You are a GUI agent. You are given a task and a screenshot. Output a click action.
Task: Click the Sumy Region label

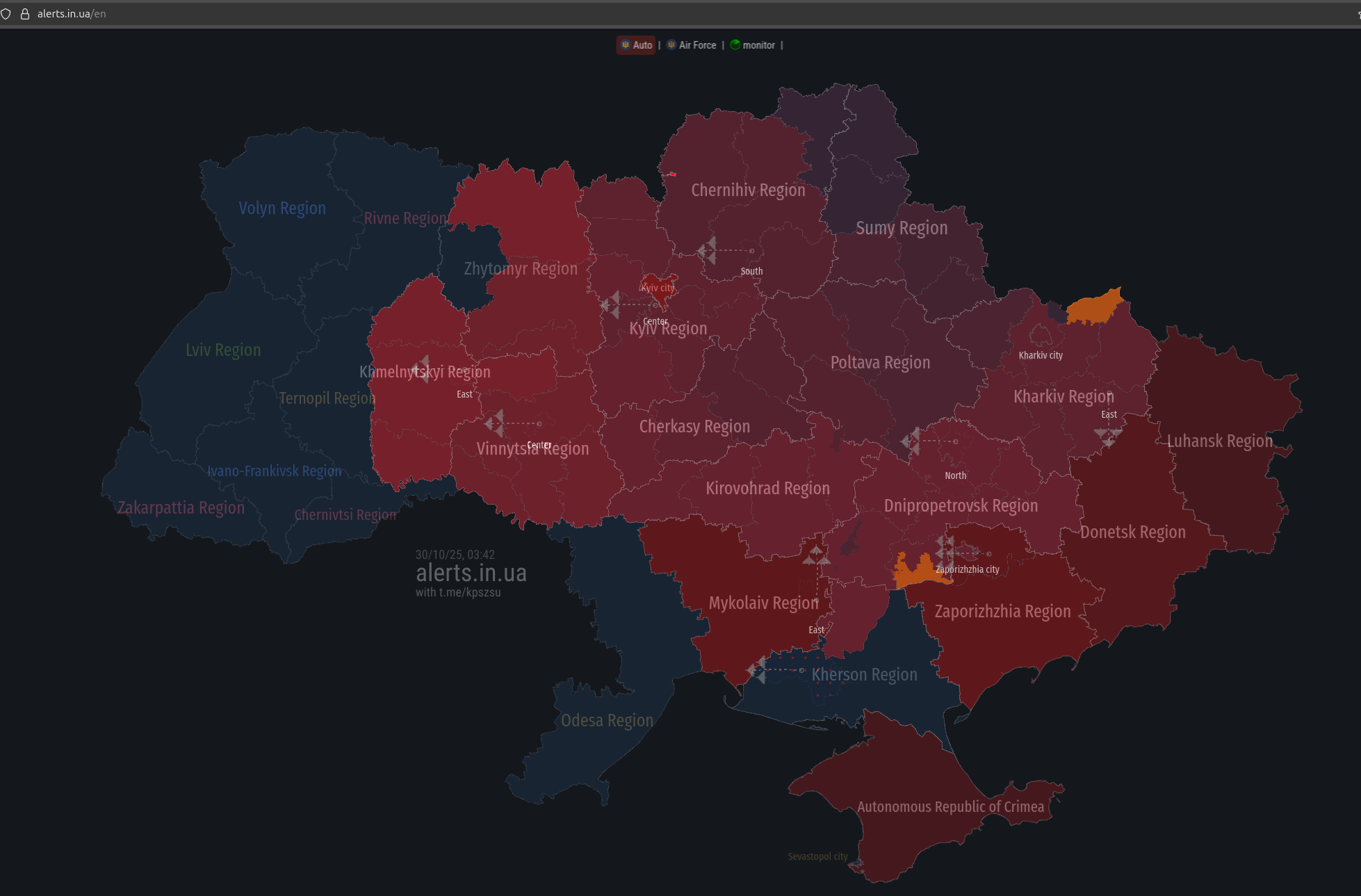(x=902, y=228)
